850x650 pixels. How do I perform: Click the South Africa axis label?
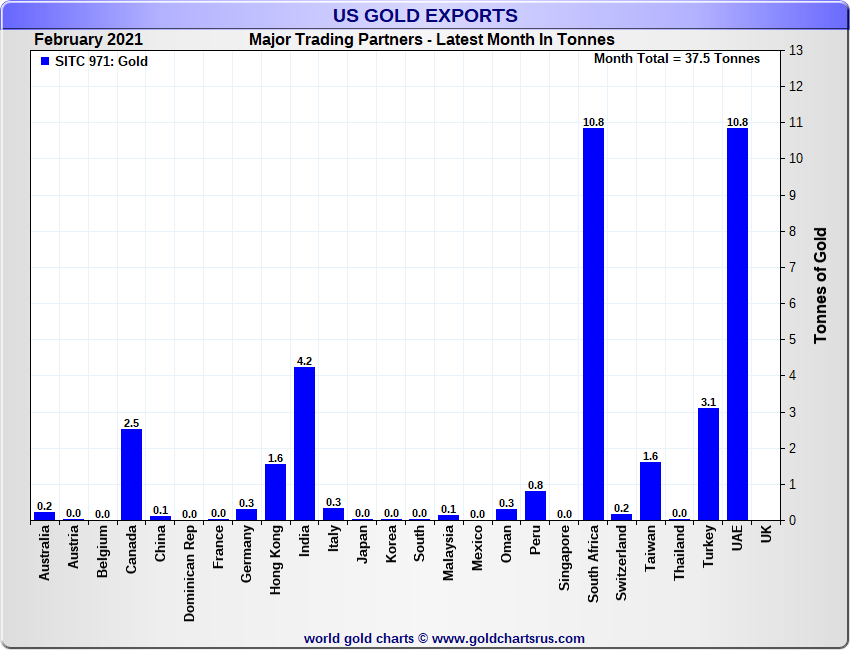pos(593,564)
